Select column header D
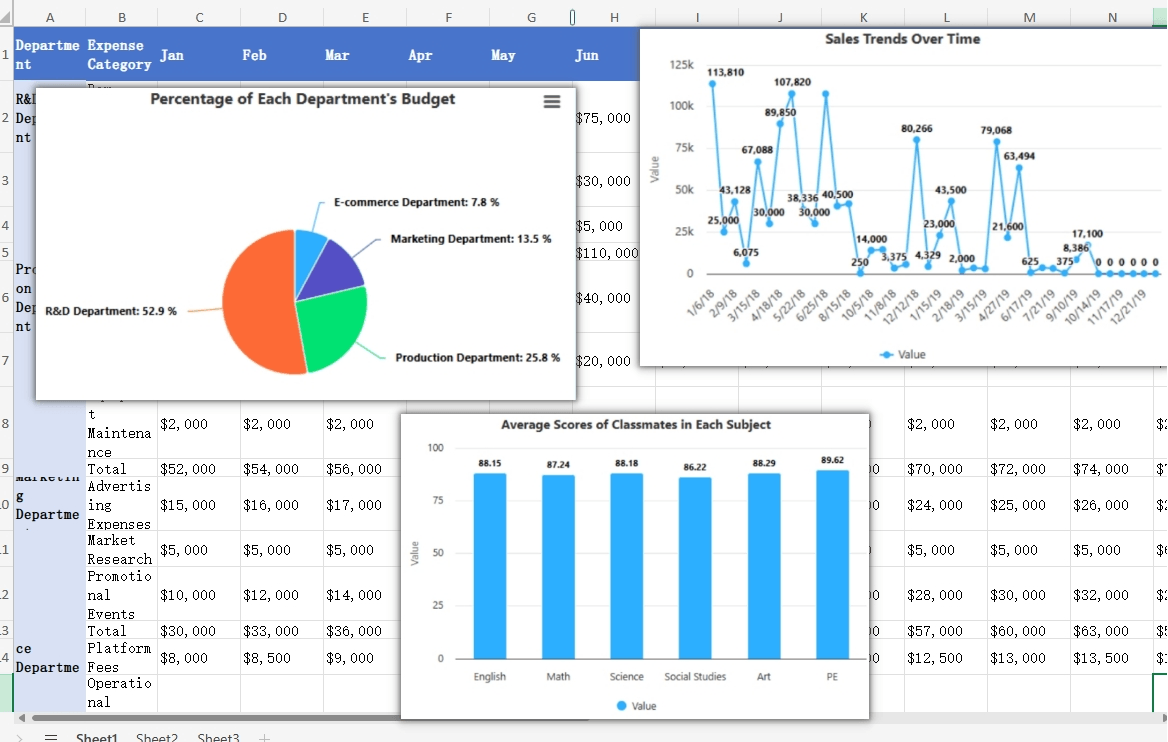Image resolution: width=1168 pixels, height=742 pixels. [x=282, y=17]
